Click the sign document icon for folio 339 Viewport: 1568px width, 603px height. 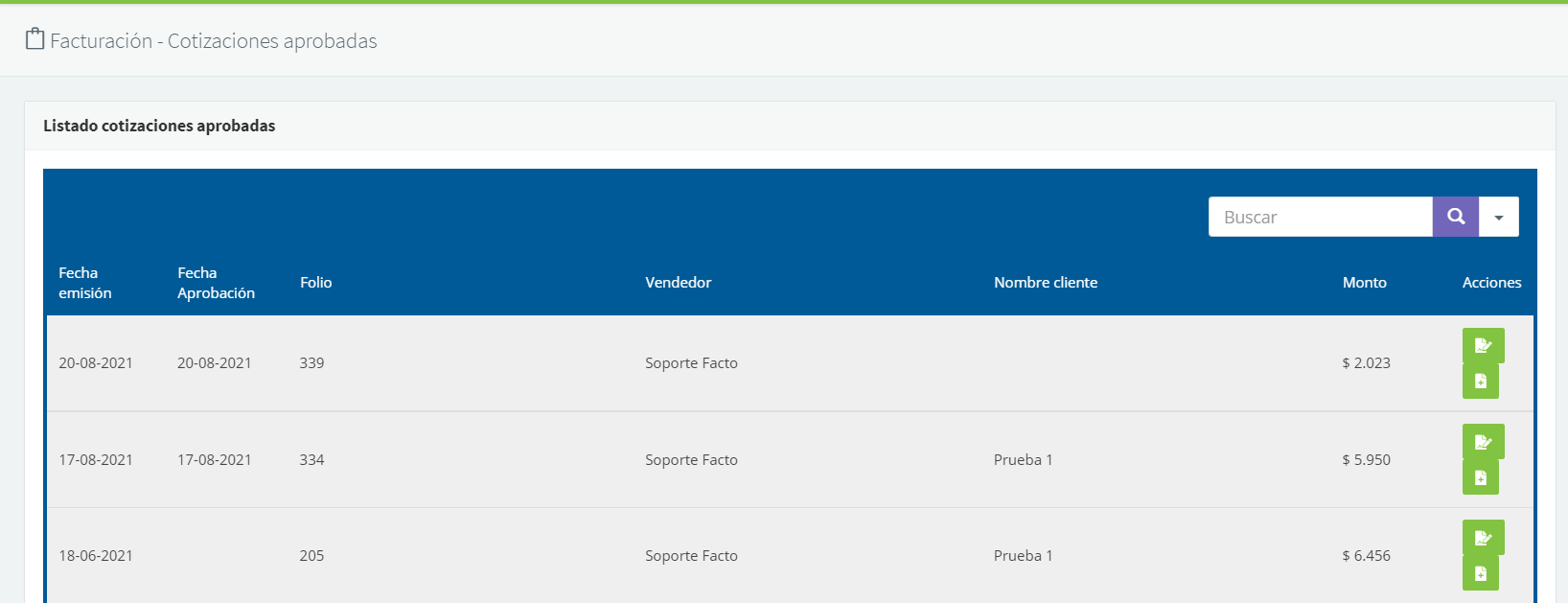[x=1483, y=345]
